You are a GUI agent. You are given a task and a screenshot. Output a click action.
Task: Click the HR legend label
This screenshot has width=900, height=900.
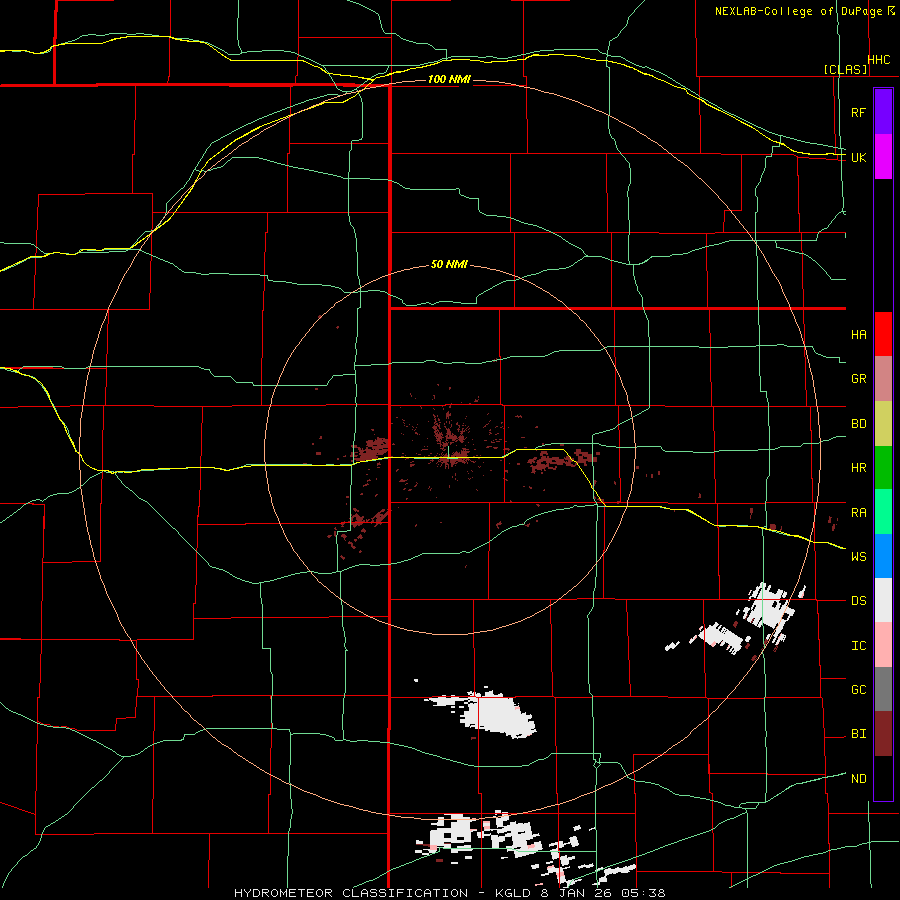pyautogui.click(x=858, y=468)
